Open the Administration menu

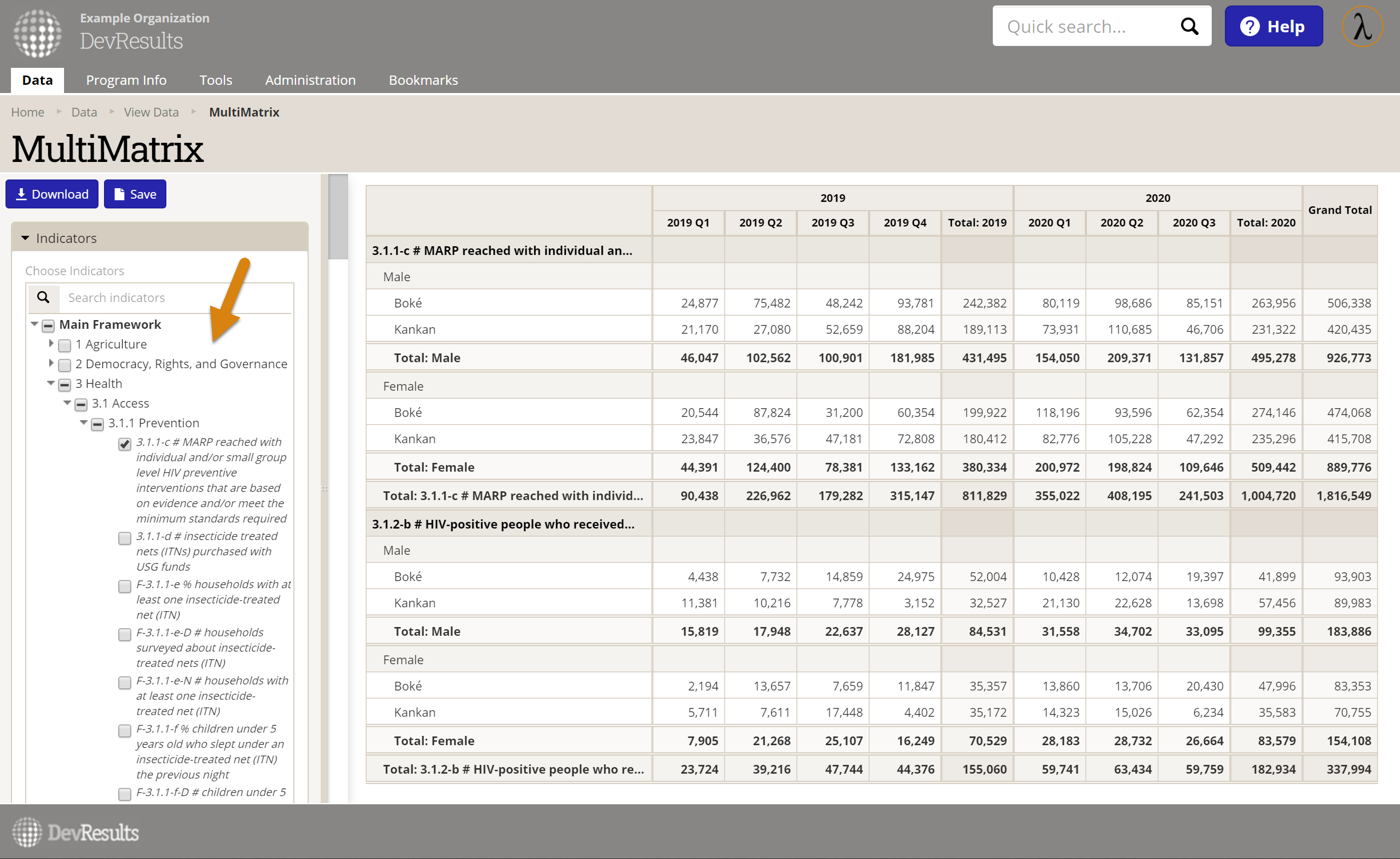point(310,80)
